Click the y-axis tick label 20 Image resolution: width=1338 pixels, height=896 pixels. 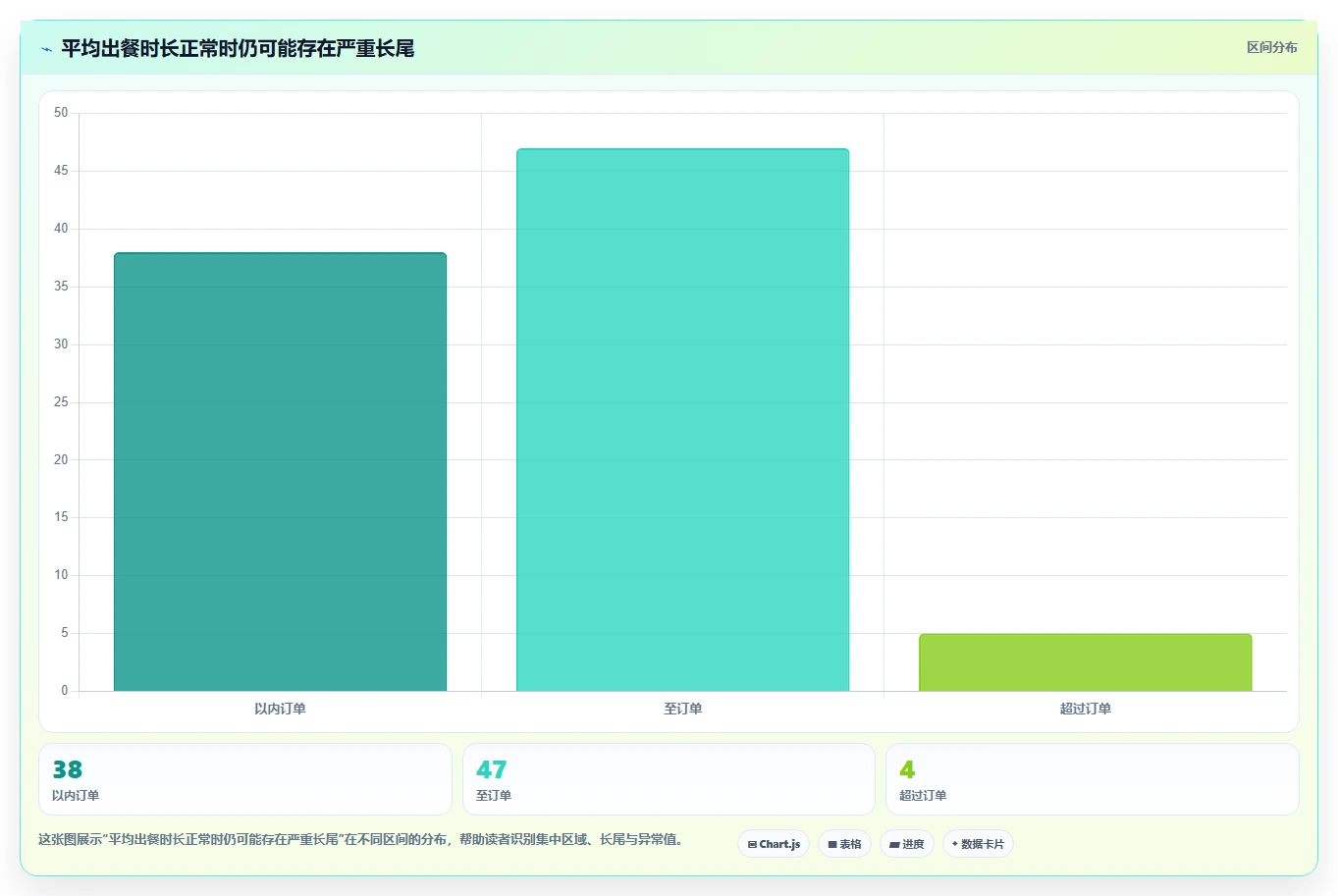(61, 459)
